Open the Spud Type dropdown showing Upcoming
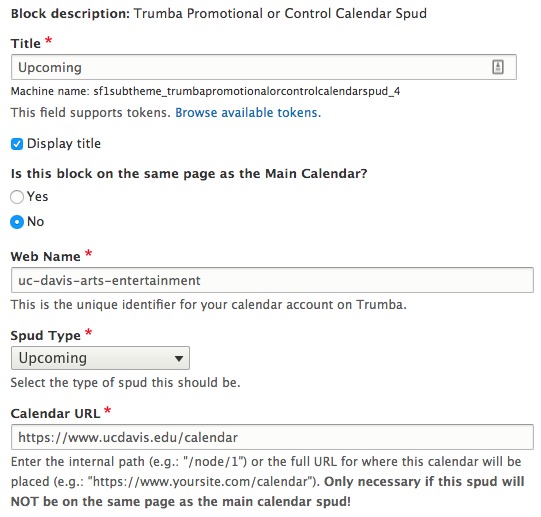Viewport: 541px width, 517px height. point(100,358)
